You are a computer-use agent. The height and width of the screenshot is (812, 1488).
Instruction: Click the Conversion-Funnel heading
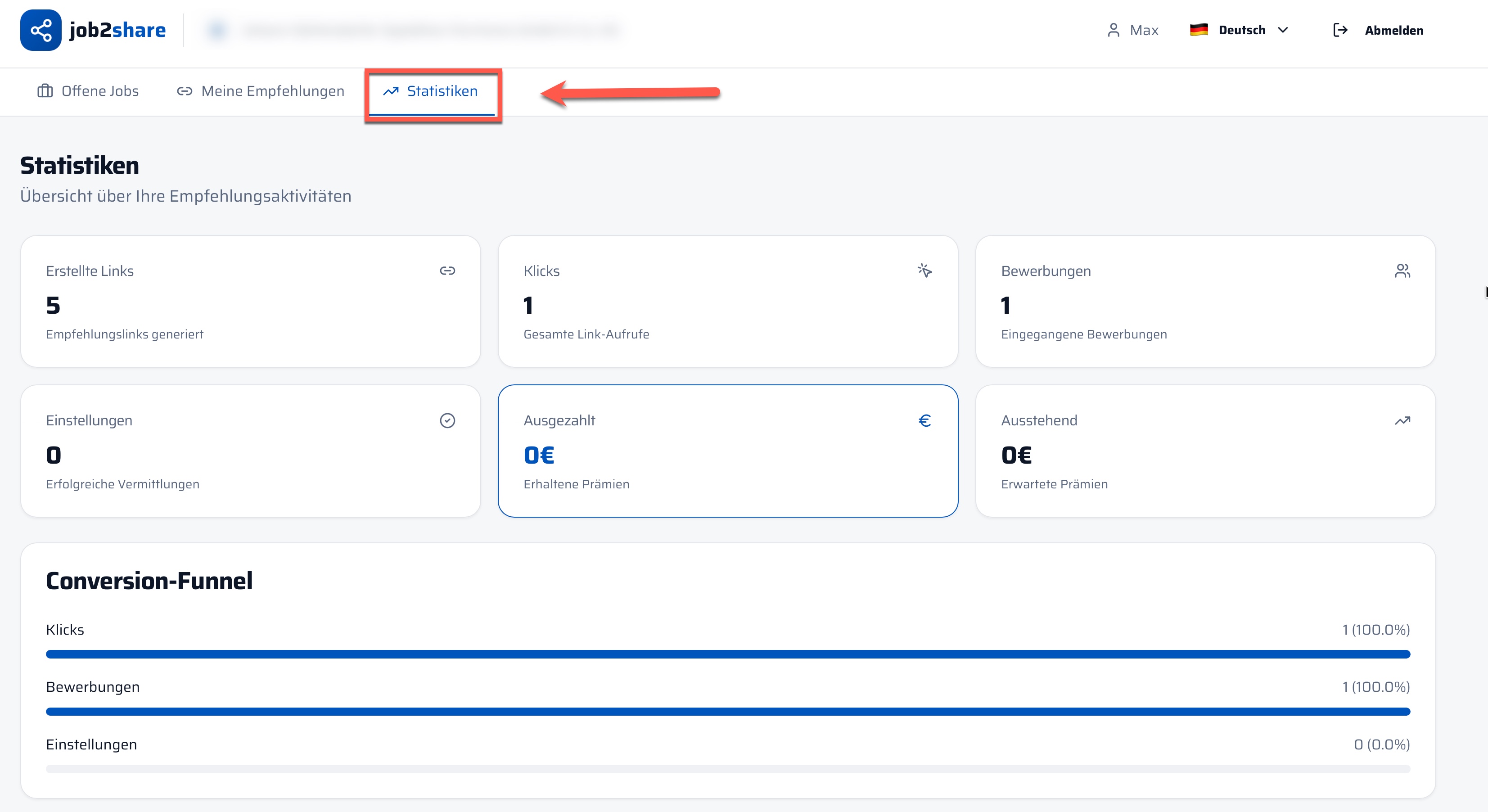tap(149, 580)
